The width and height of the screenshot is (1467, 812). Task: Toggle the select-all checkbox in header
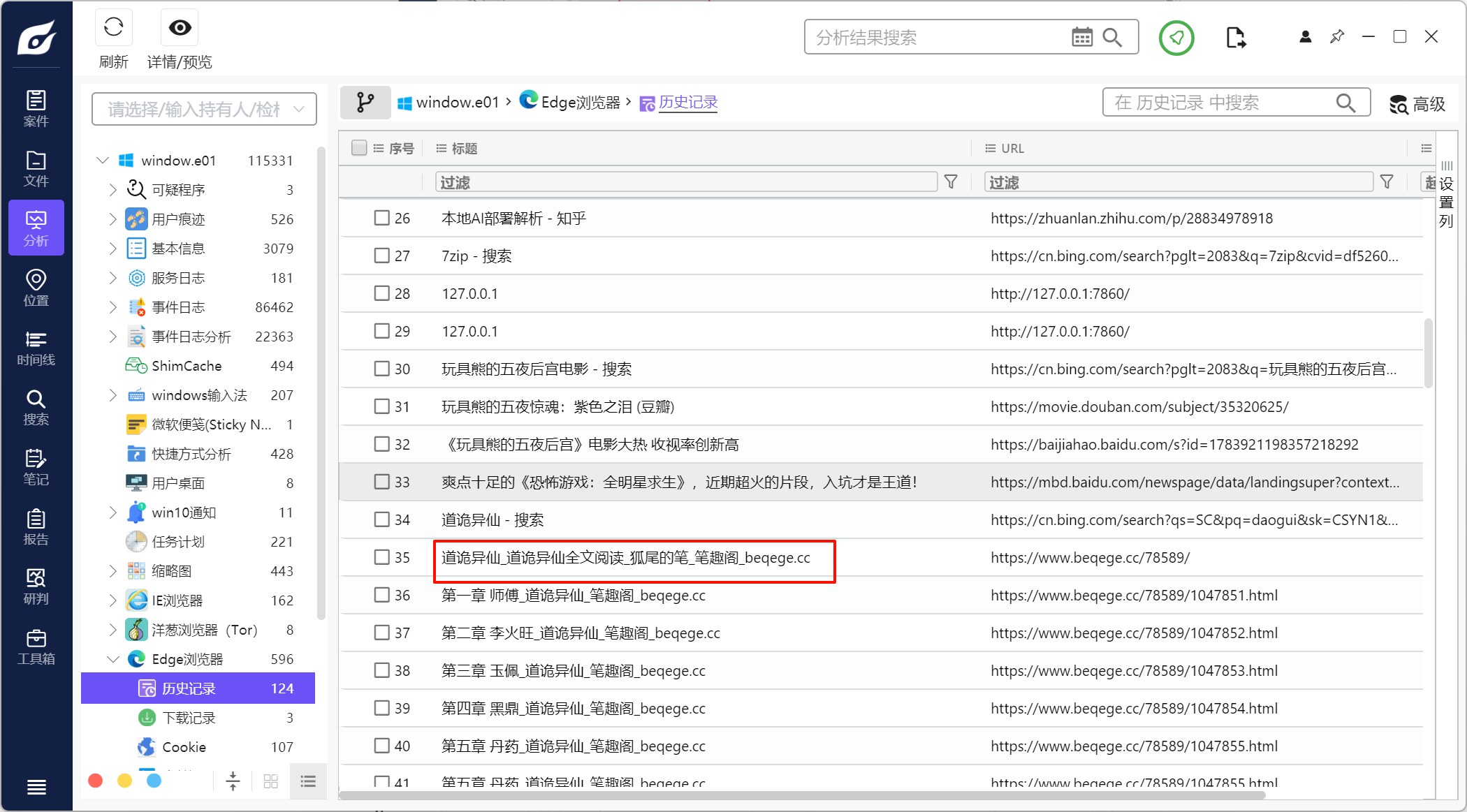[359, 148]
